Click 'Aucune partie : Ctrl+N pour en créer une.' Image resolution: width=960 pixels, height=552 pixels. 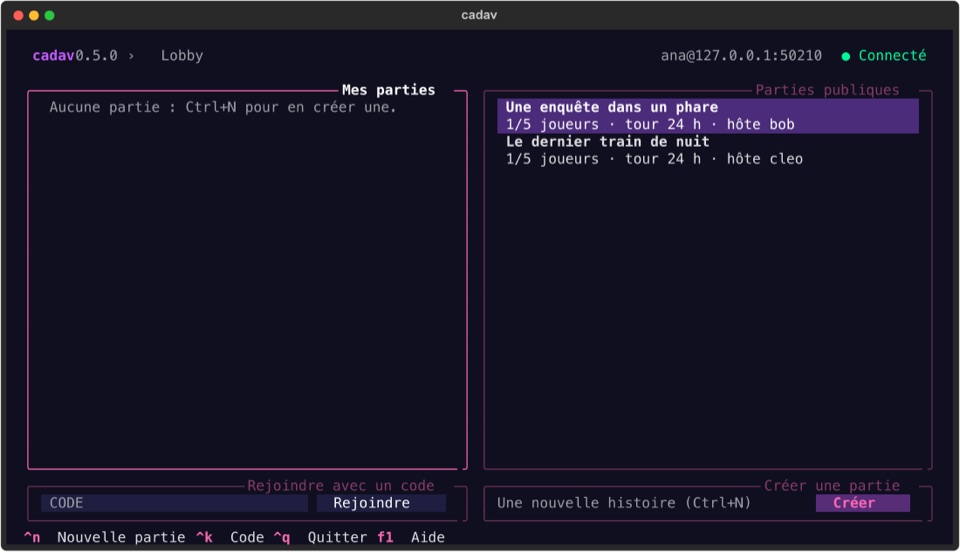click(223, 107)
